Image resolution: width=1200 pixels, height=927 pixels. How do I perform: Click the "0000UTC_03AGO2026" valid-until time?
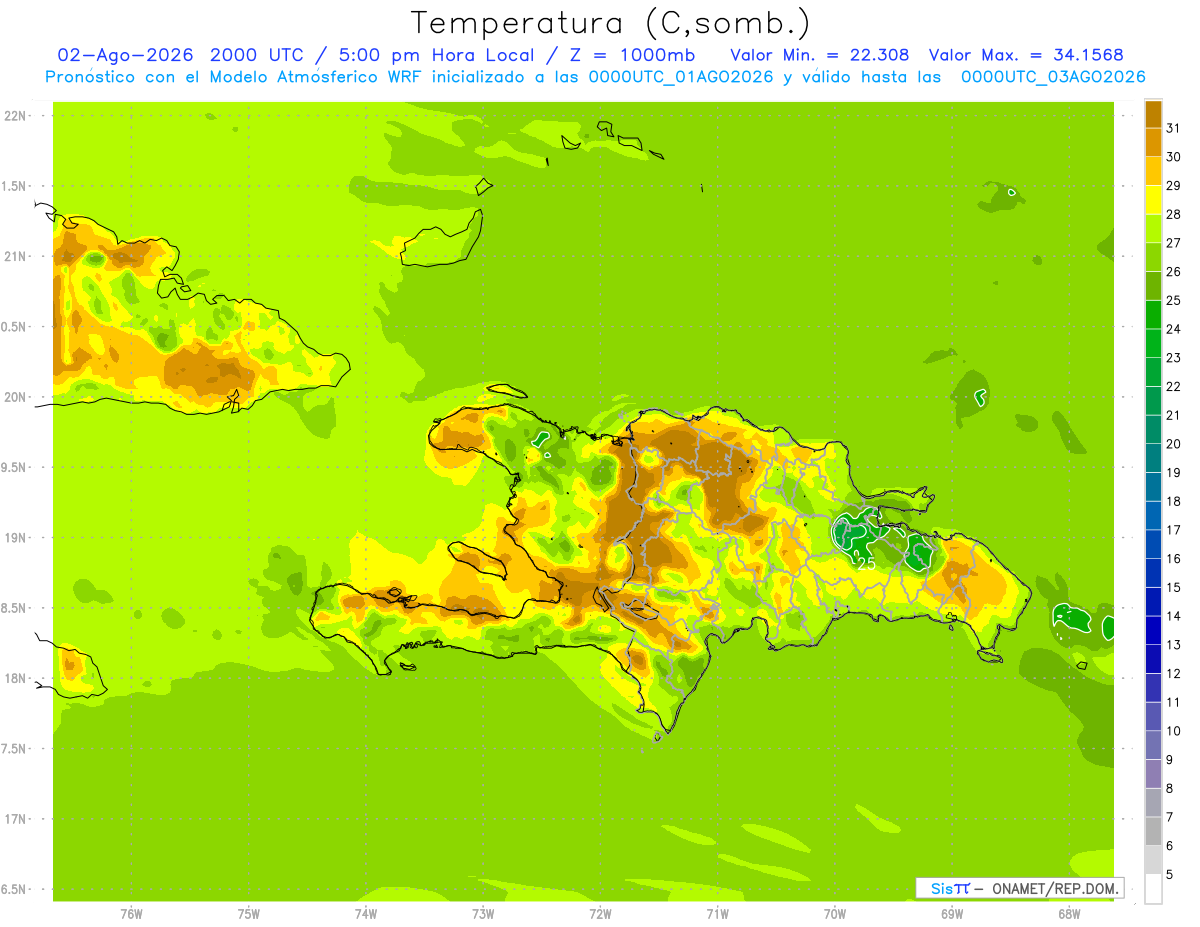[x=1053, y=77]
